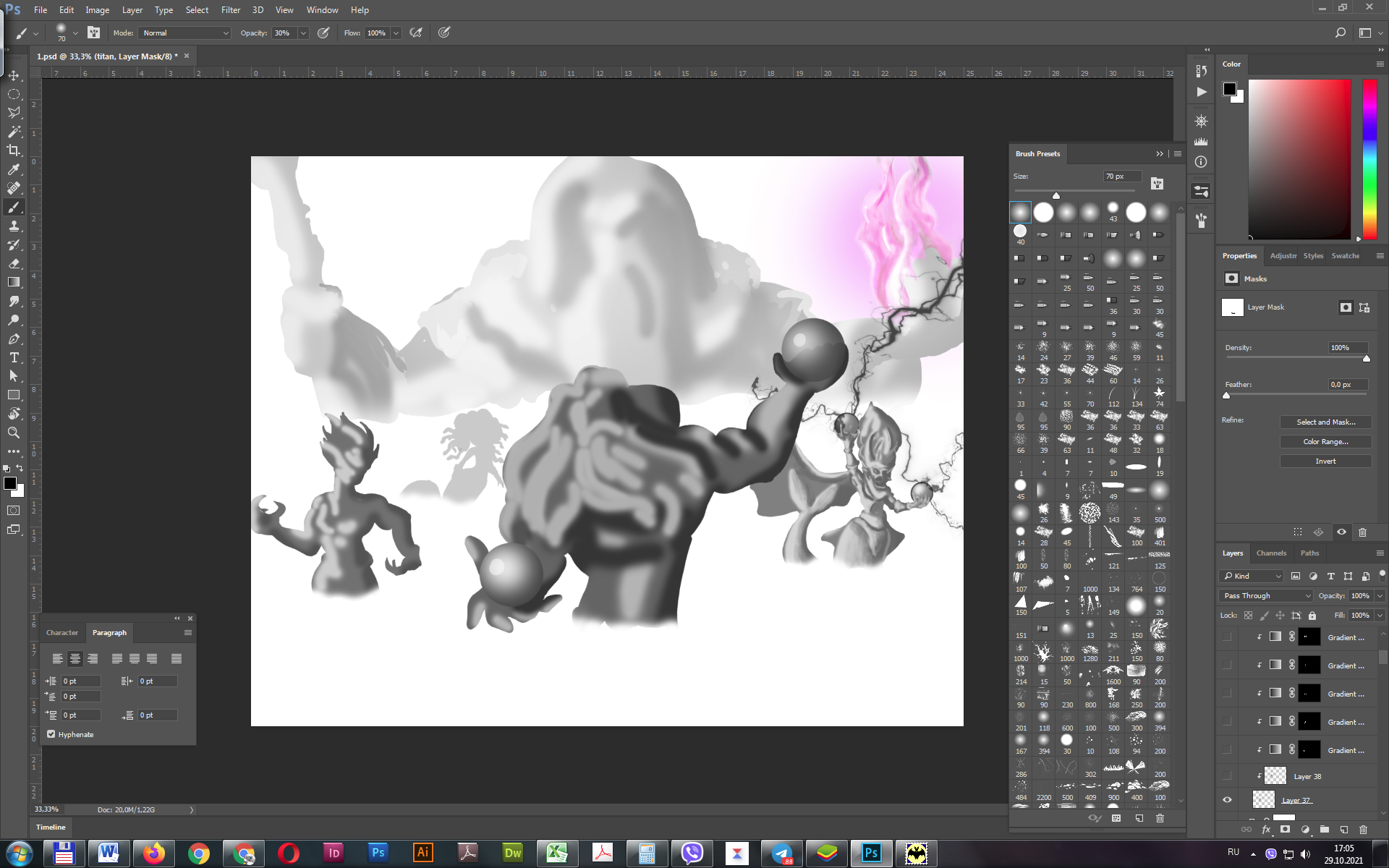
Task: Select the History Brush tool
Action: 14,244
